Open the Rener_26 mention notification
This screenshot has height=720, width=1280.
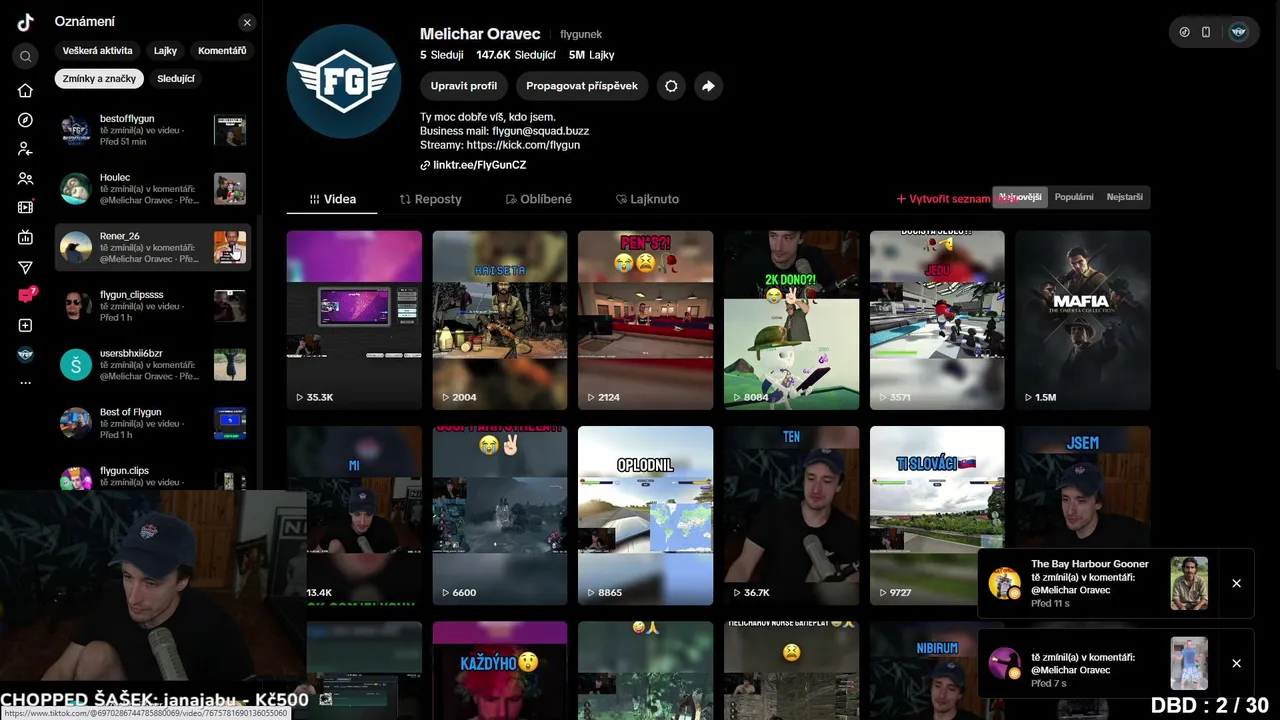tap(153, 247)
